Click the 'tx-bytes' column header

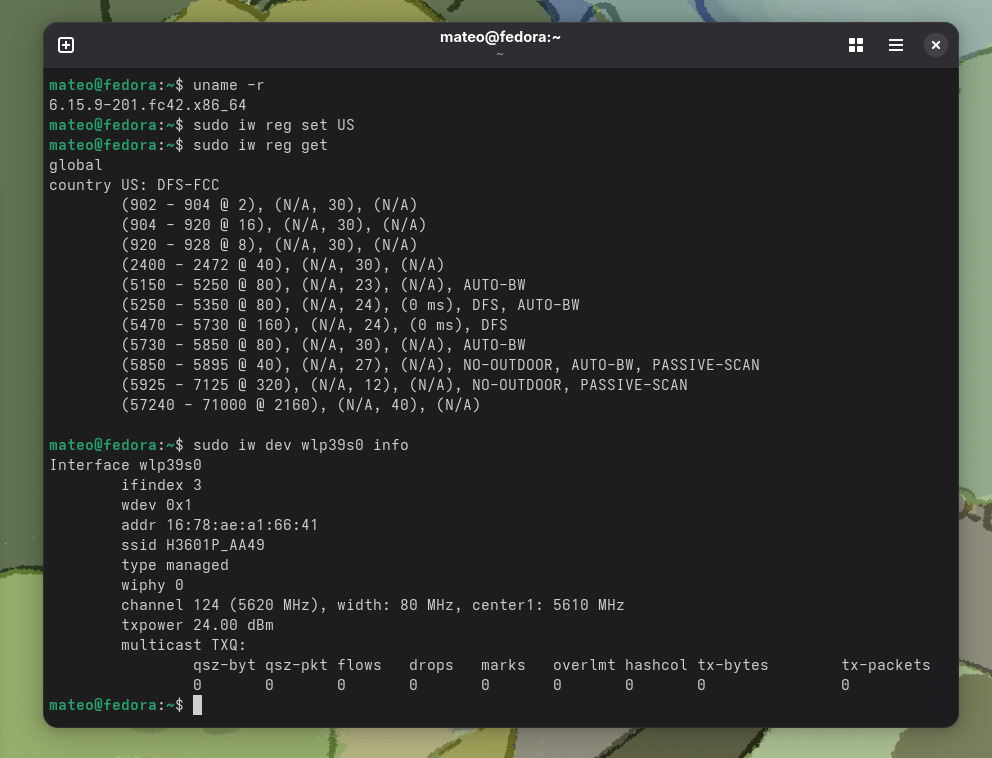pos(732,666)
